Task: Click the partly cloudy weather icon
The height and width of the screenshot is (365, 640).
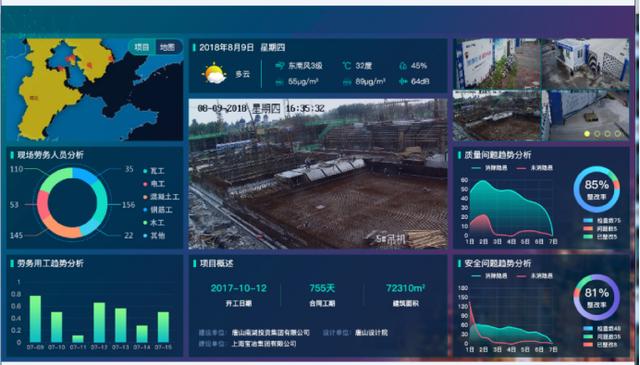Action: click(x=214, y=73)
